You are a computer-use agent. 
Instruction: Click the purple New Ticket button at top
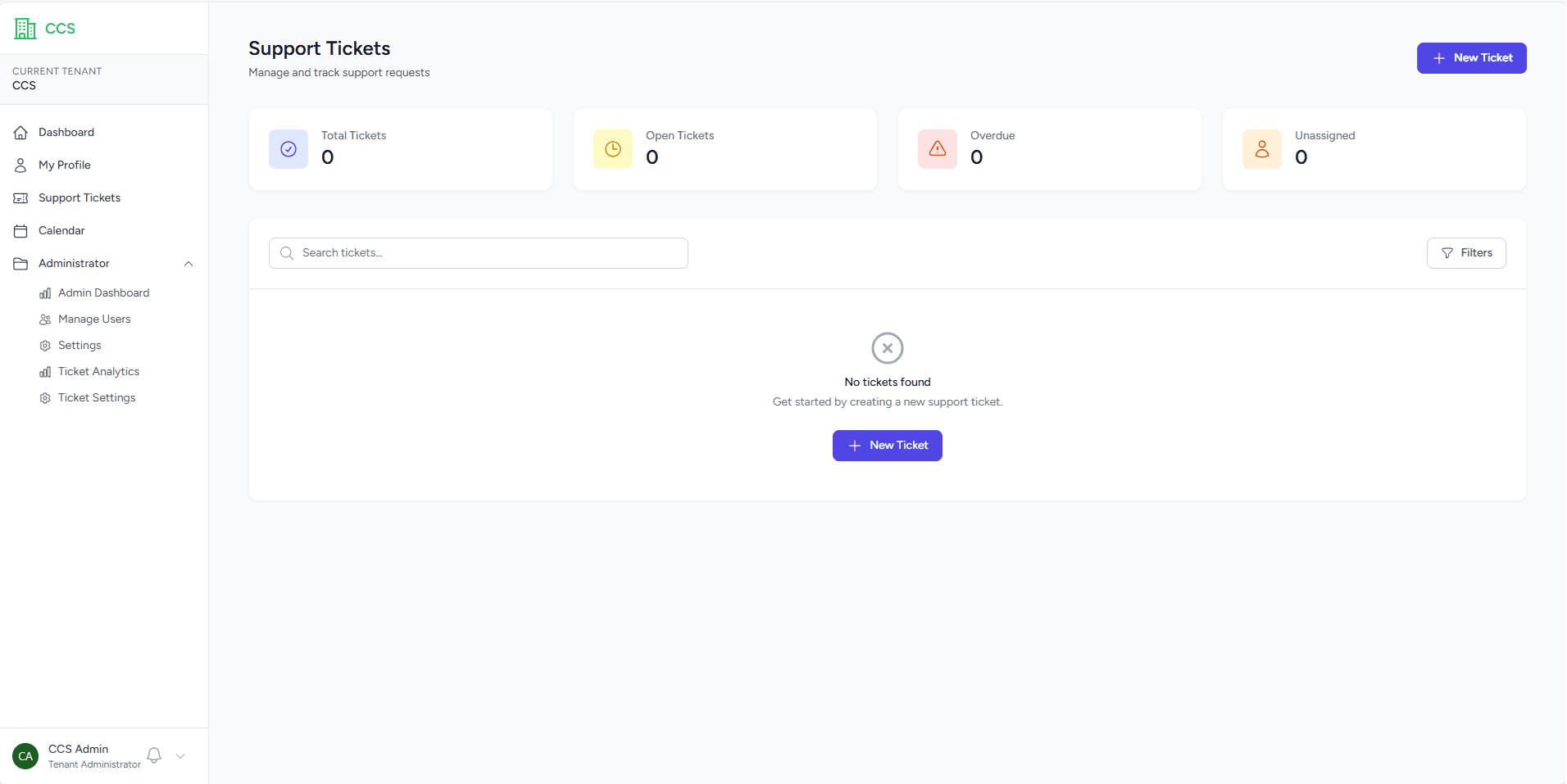click(x=1470, y=57)
